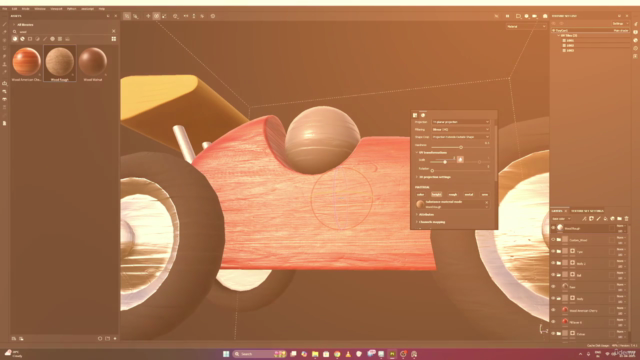This screenshot has height=360, width=640.
Task: Clear the asset search field
Action: 113,31
